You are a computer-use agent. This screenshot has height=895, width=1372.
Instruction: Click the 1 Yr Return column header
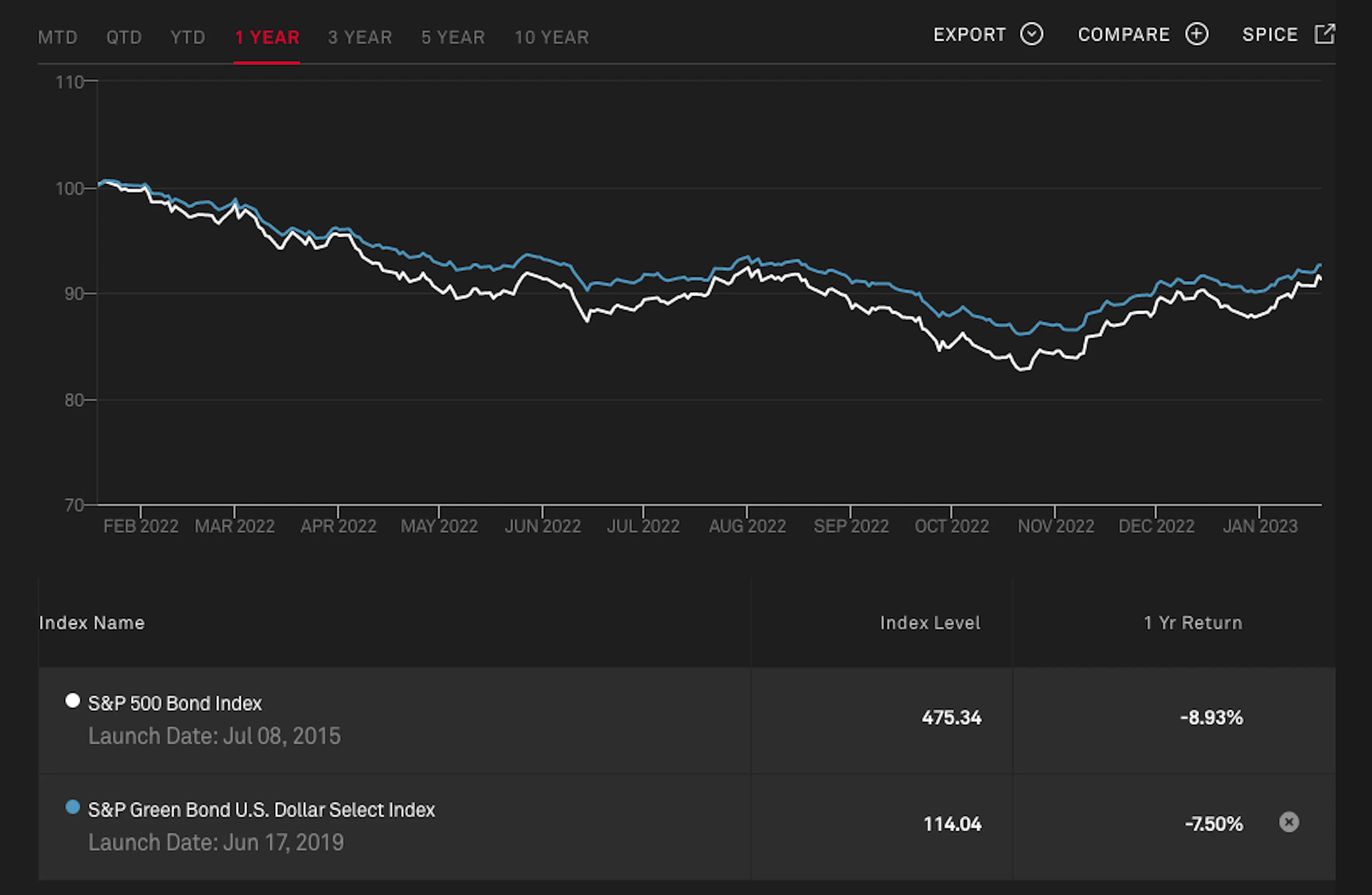[x=1193, y=623]
